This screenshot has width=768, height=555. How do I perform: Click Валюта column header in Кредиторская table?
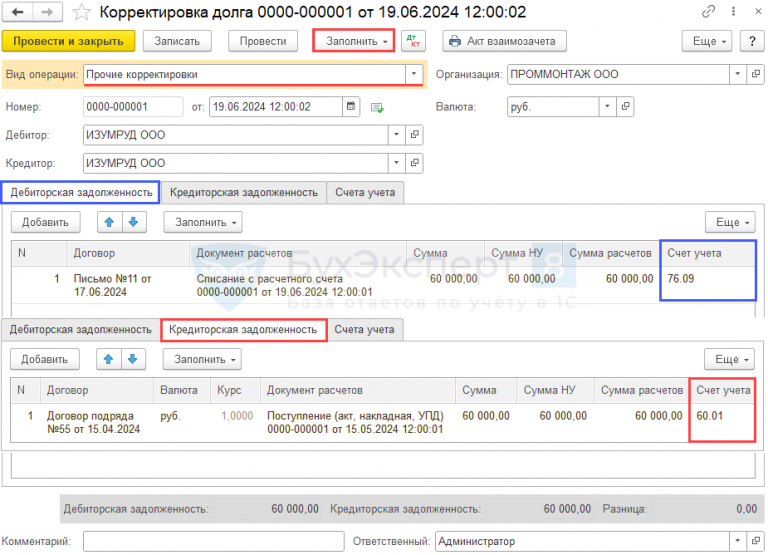click(182, 390)
